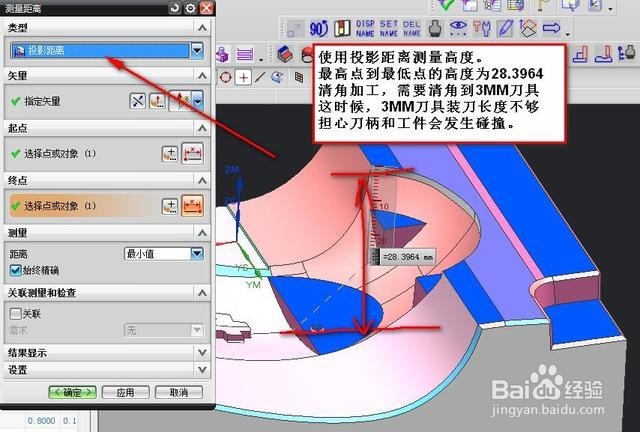The image size is (640, 432).
Task: Click the SET NAME toolbar icon
Action: [x=389, y=28]
